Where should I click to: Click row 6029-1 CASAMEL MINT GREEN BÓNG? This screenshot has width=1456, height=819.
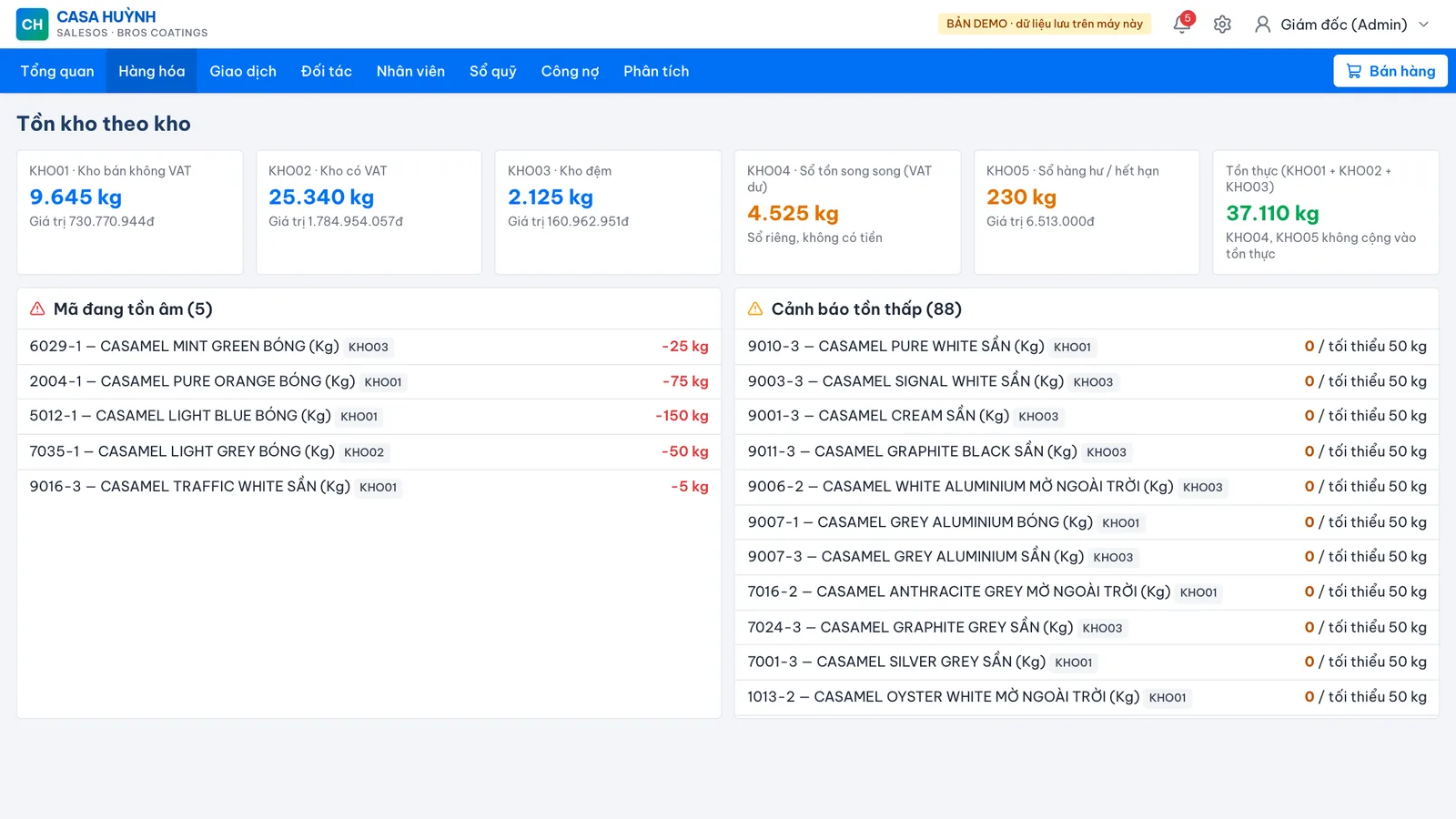369,347
